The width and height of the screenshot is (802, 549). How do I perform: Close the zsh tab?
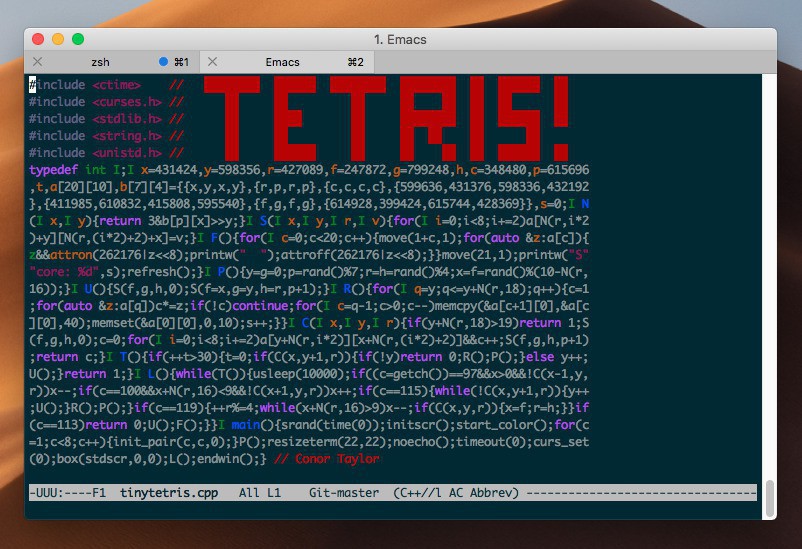pos(37,62)
